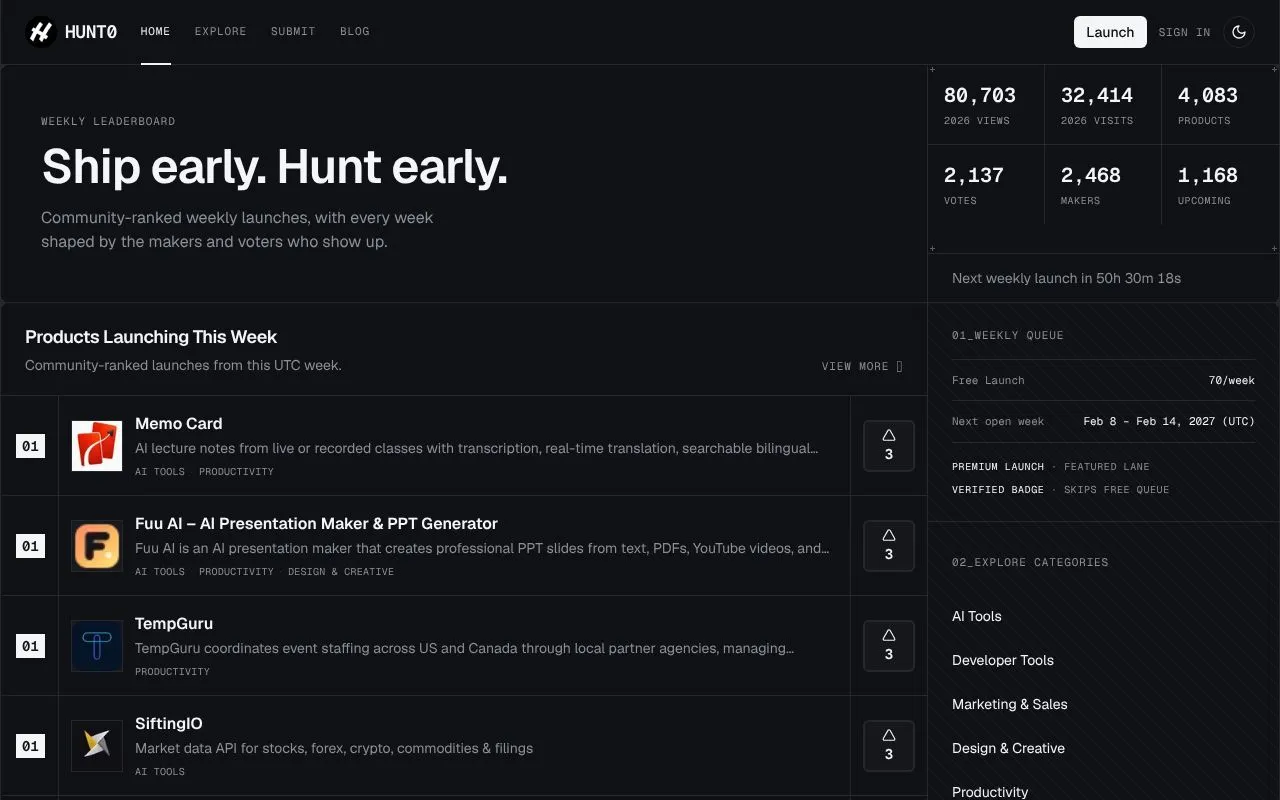Click the 1,168 upcoming stat
Image resolution: width=1280 pixels, height=800 pixels.
(x=1208, y=175)
